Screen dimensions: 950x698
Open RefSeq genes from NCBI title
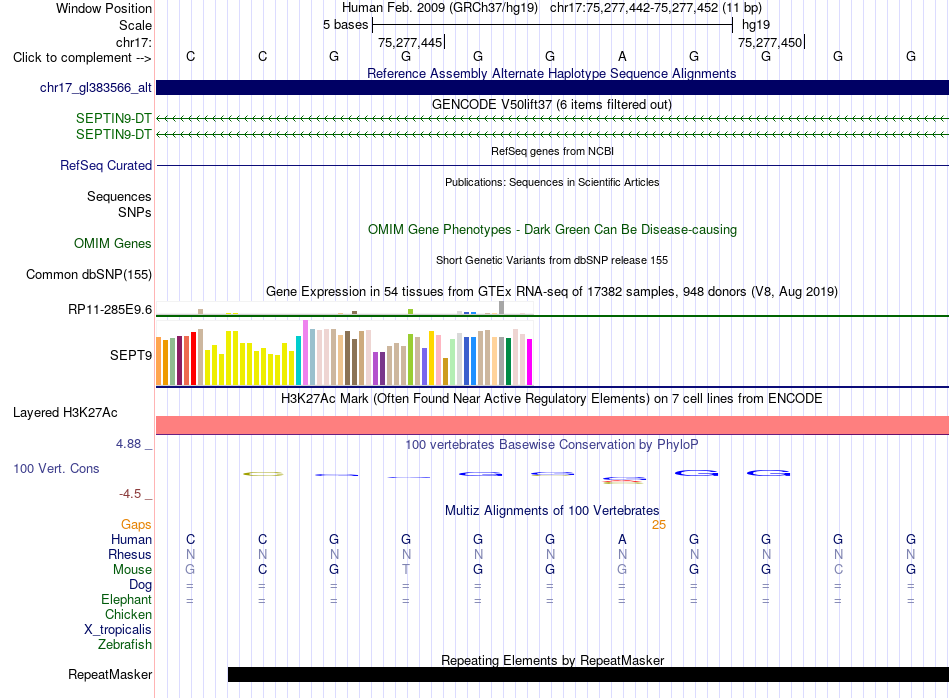pyautogui.click(x=552, y=151)
